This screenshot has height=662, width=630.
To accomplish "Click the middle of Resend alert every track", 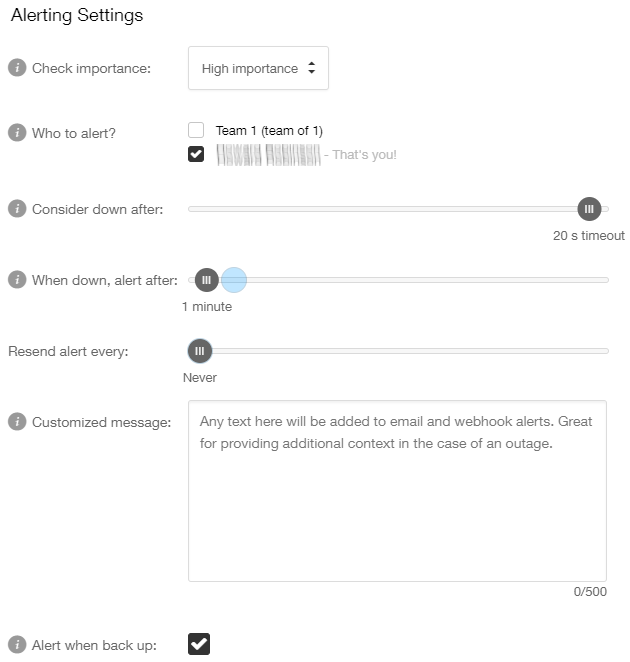I will (x=398, y=351).
